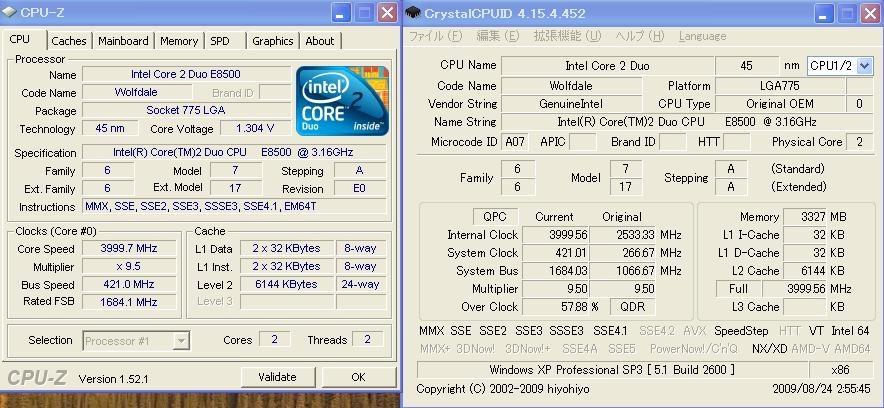Viewport: 884px width, 408px height.
Task: Click the Threads count field in CPU-Z
Action: (x=368, y=340)
